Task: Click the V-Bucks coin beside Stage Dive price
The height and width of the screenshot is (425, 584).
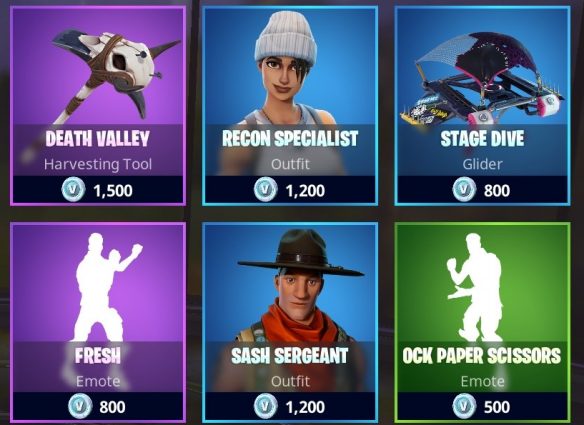Action: click(x=464, y=190)
